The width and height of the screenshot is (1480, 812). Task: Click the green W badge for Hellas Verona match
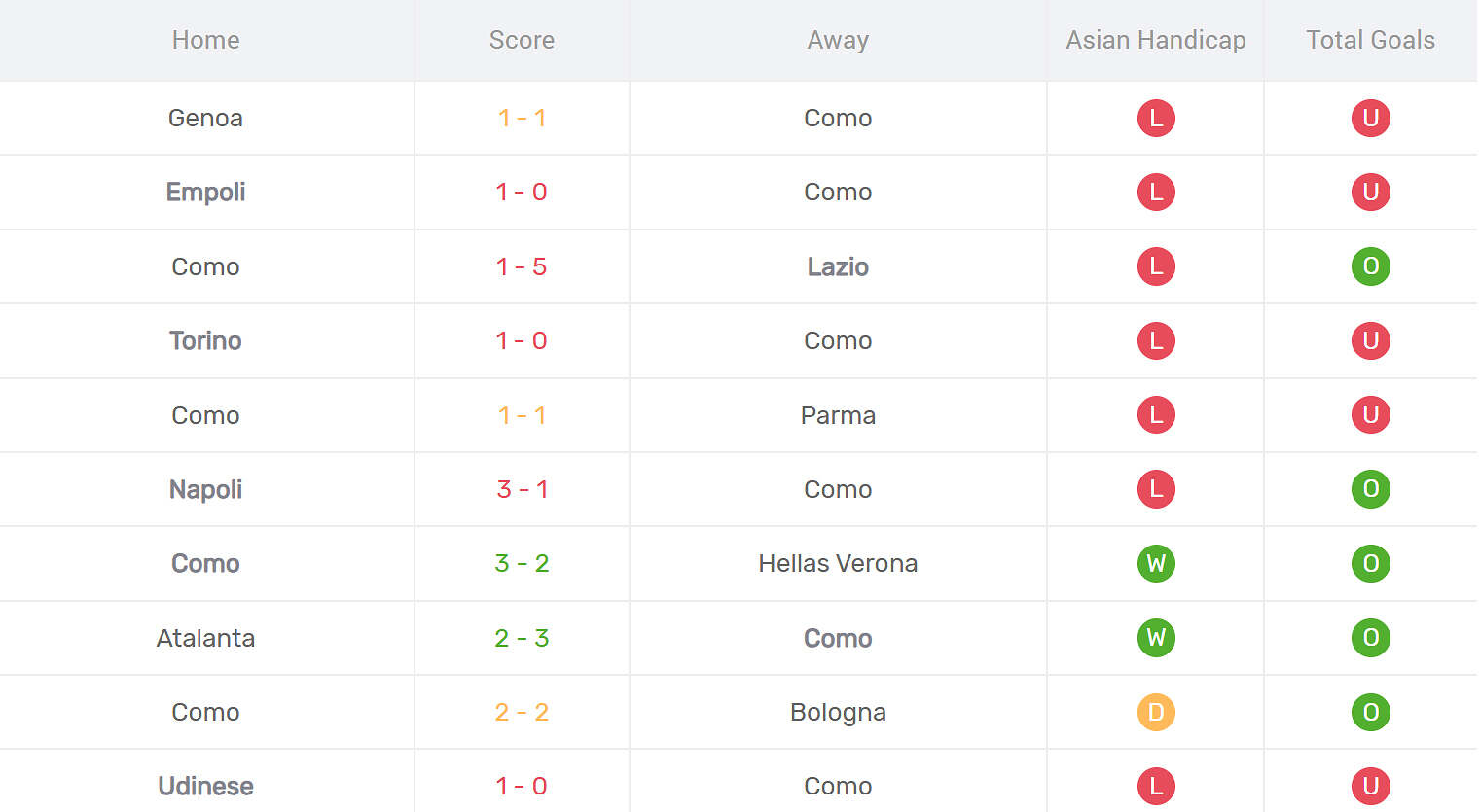coord(1156,564)
